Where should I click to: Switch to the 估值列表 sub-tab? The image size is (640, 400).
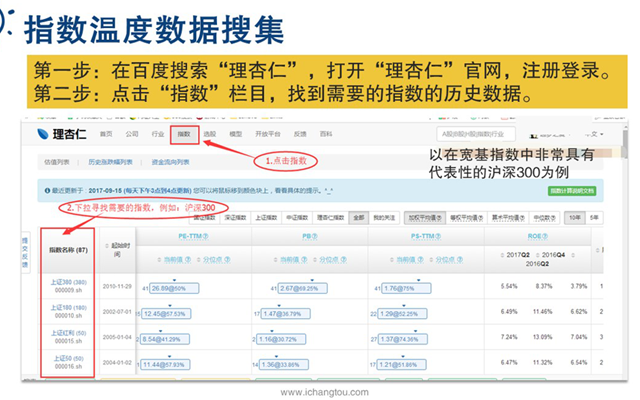57,162
